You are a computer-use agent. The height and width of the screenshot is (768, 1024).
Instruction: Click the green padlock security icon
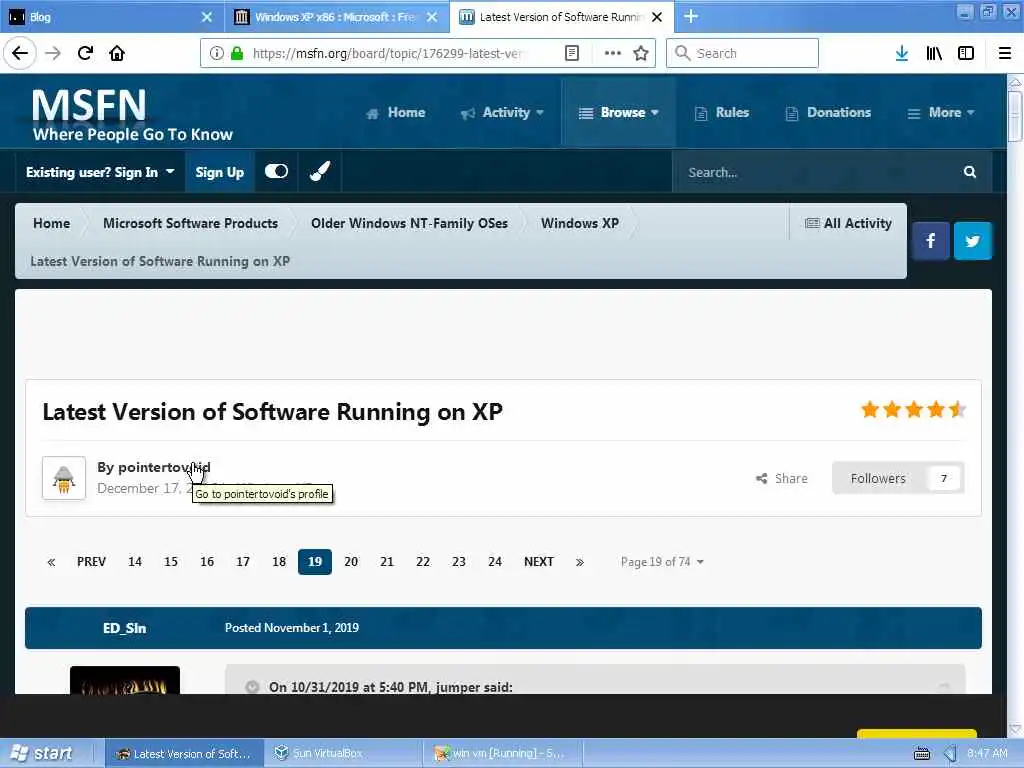click(x=237, y=53)
